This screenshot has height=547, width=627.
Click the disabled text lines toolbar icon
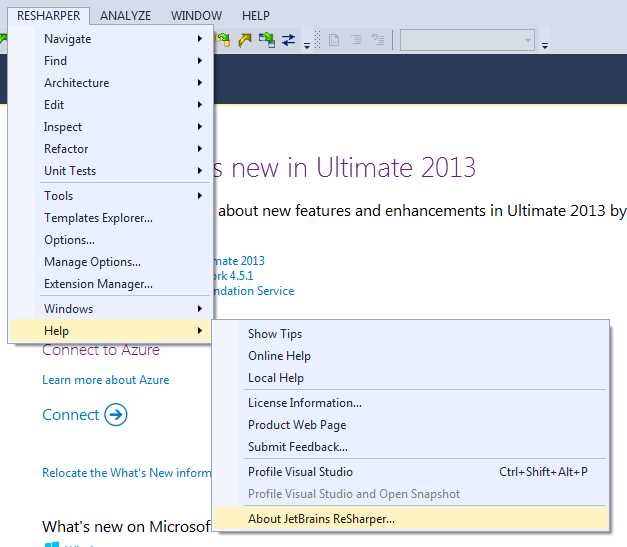[356, 40]
